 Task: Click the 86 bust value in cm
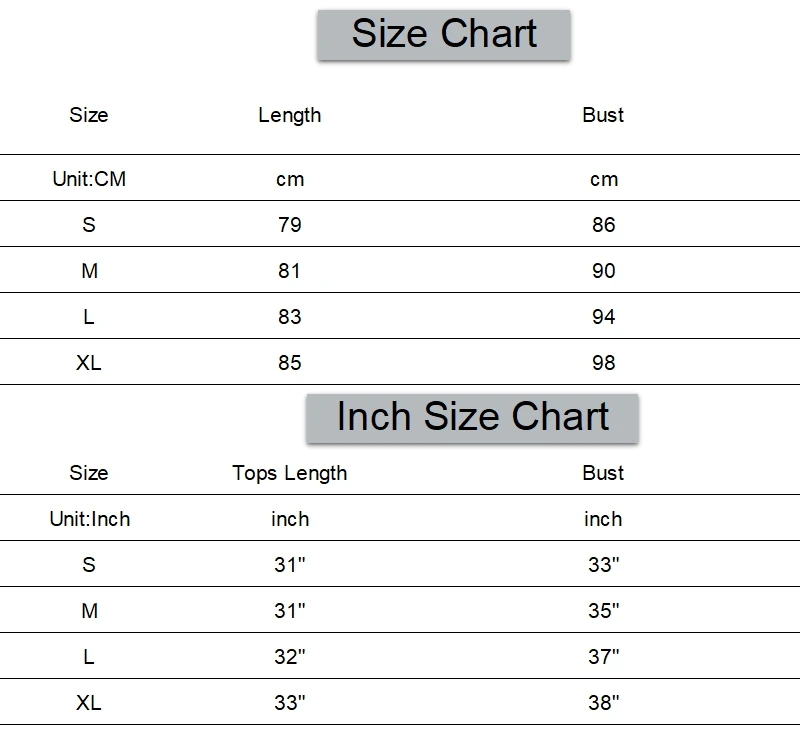pos(603,225)
